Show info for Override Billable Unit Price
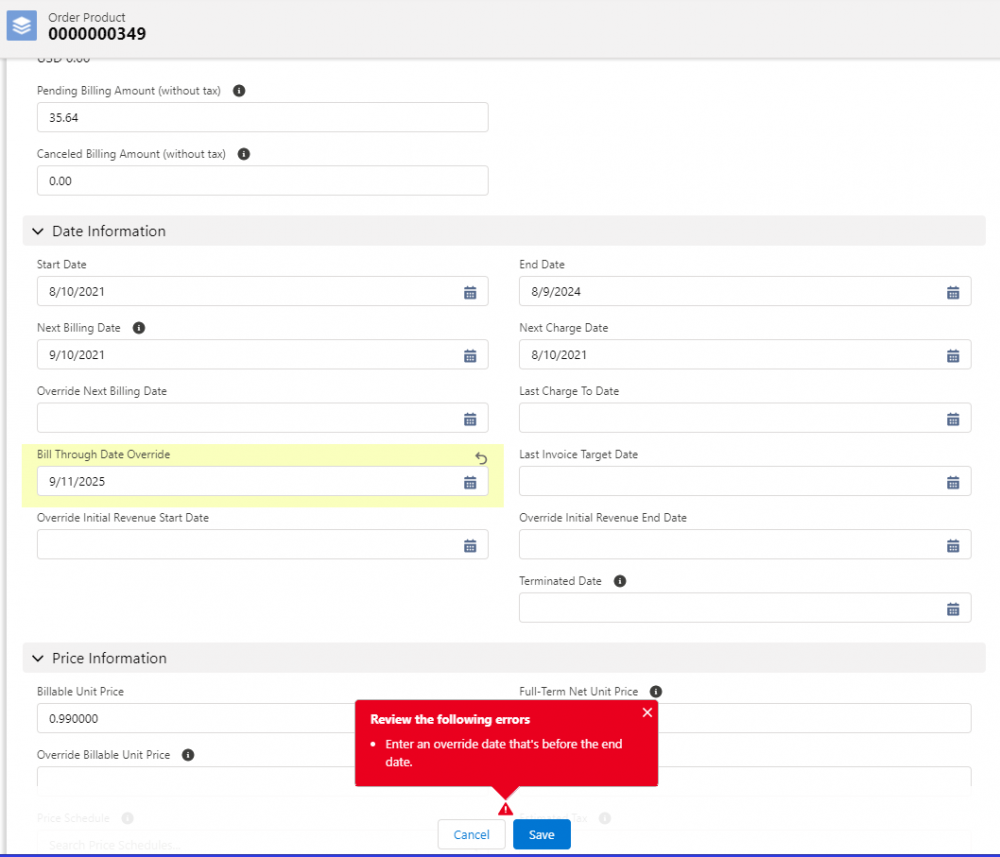Screen dimensions: 1000x857 (x=188, y=755)
